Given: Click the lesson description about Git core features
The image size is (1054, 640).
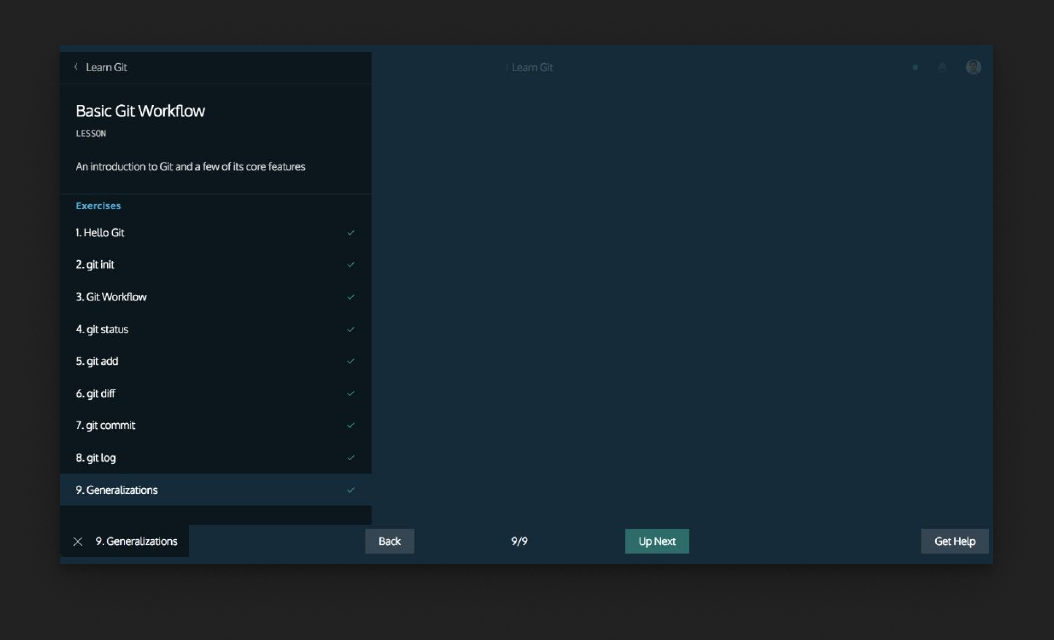Looking at the screenshot, I should pyautogui.click(x=190, y=167).
